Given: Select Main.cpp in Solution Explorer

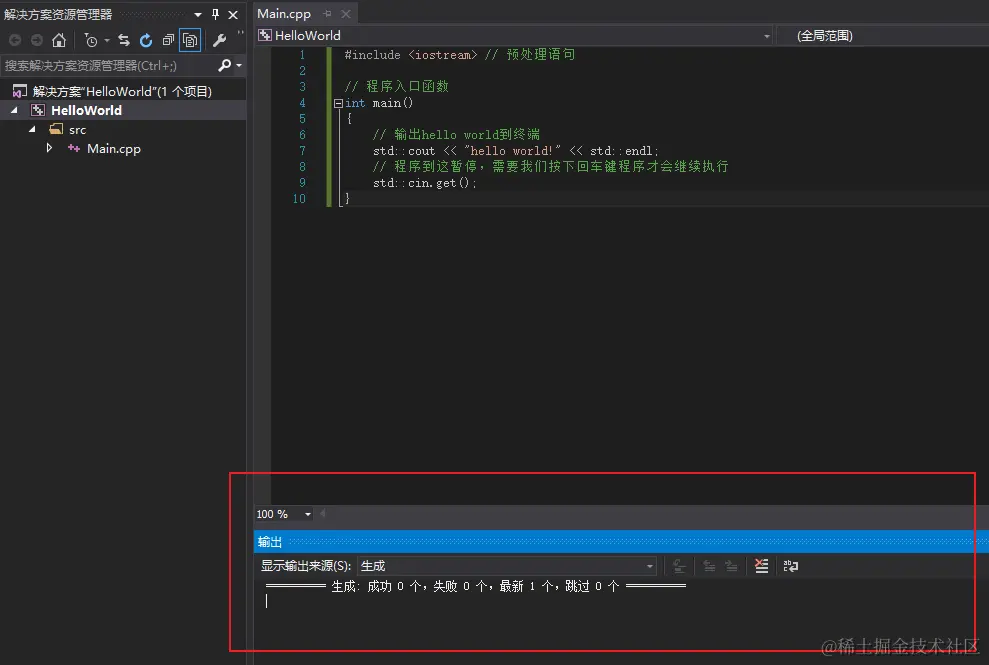Looking at the screenshot, I should point(114,149).
